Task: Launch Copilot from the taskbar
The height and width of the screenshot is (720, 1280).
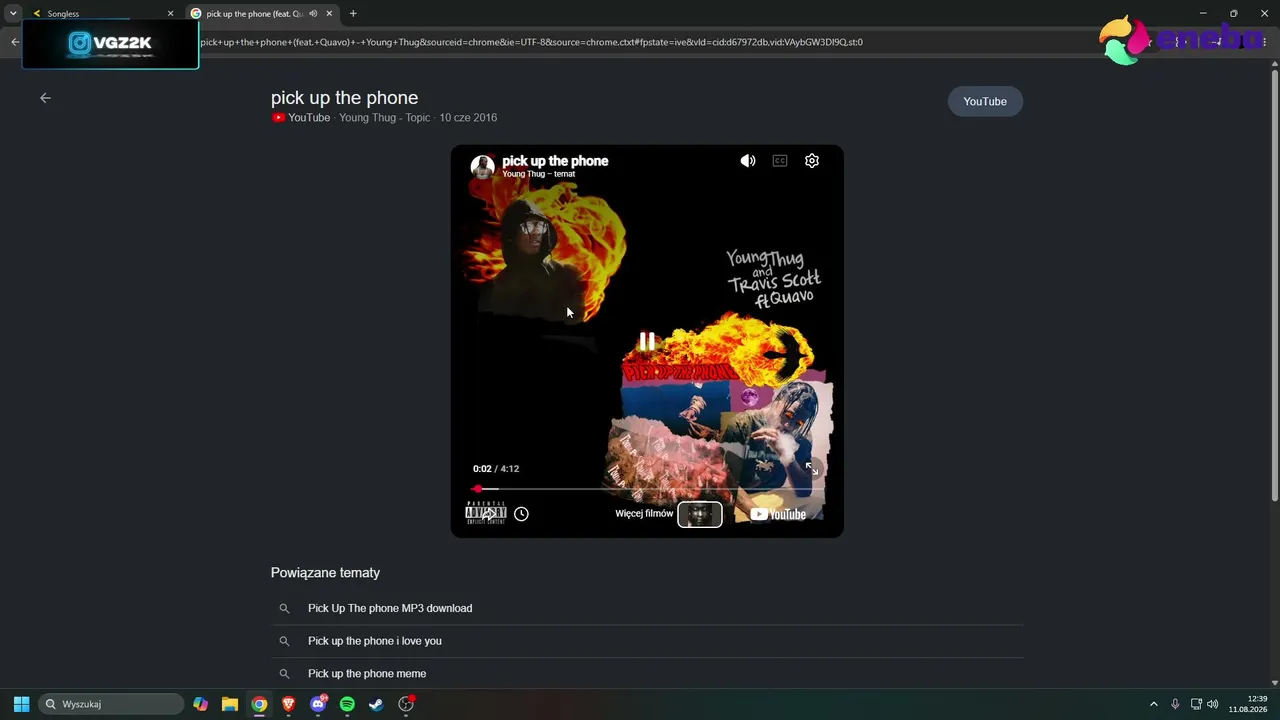Action: pyautogui.click(x=201, y=704)
